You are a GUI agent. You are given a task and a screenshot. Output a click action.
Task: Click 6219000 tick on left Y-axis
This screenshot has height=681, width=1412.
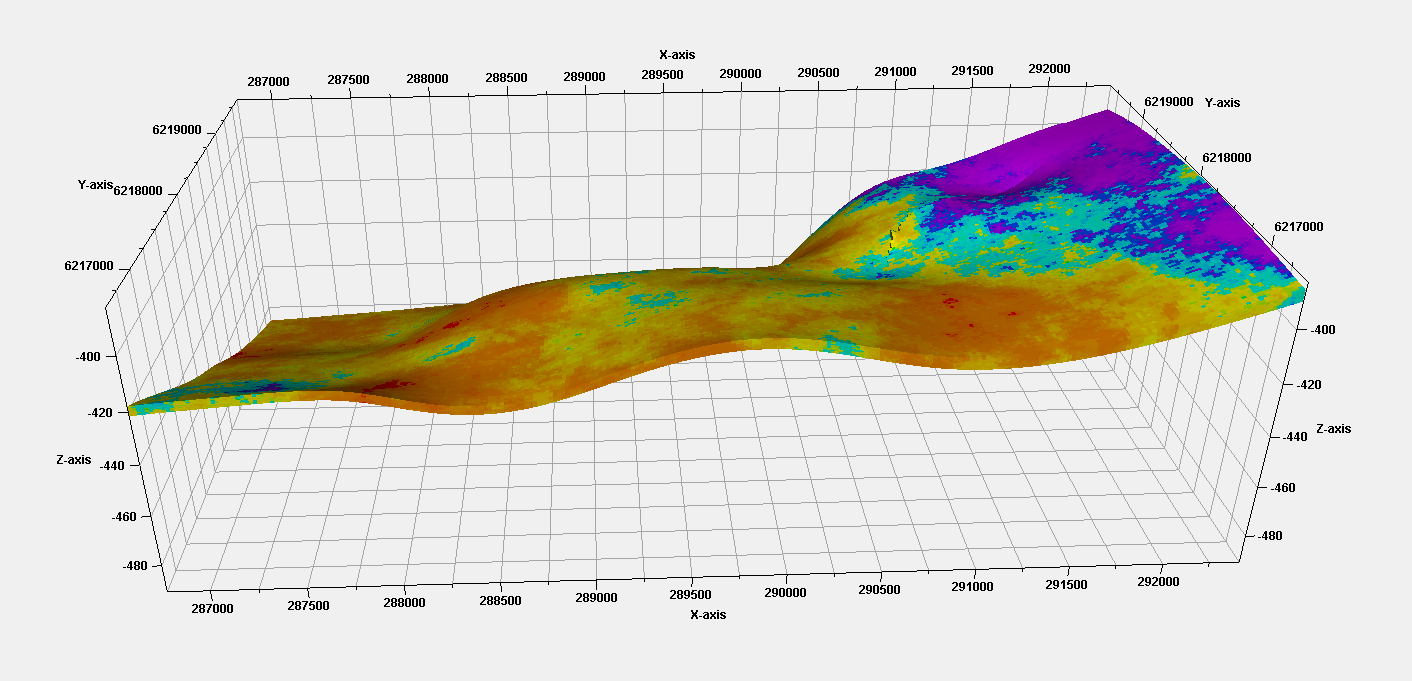tap(178, 130)
